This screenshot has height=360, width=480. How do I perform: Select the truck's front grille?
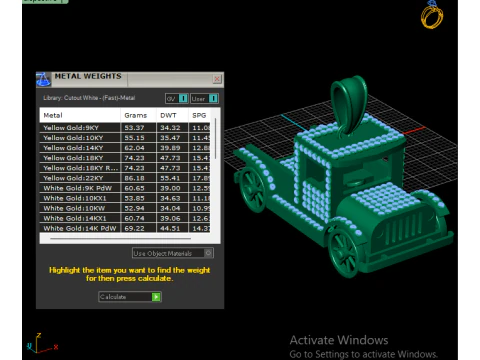tap(405, 229)
